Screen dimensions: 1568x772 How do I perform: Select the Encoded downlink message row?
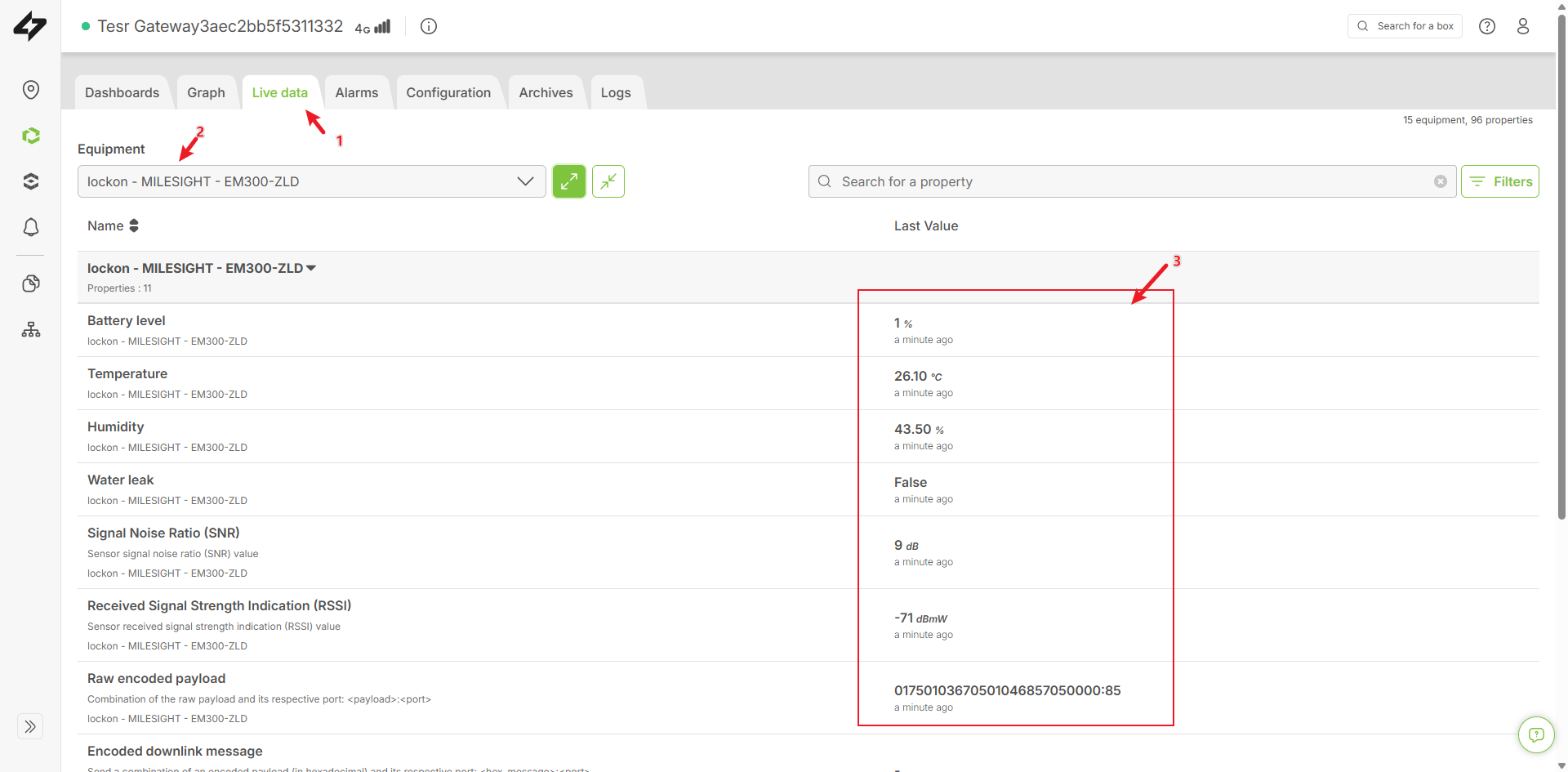(808, 754)
